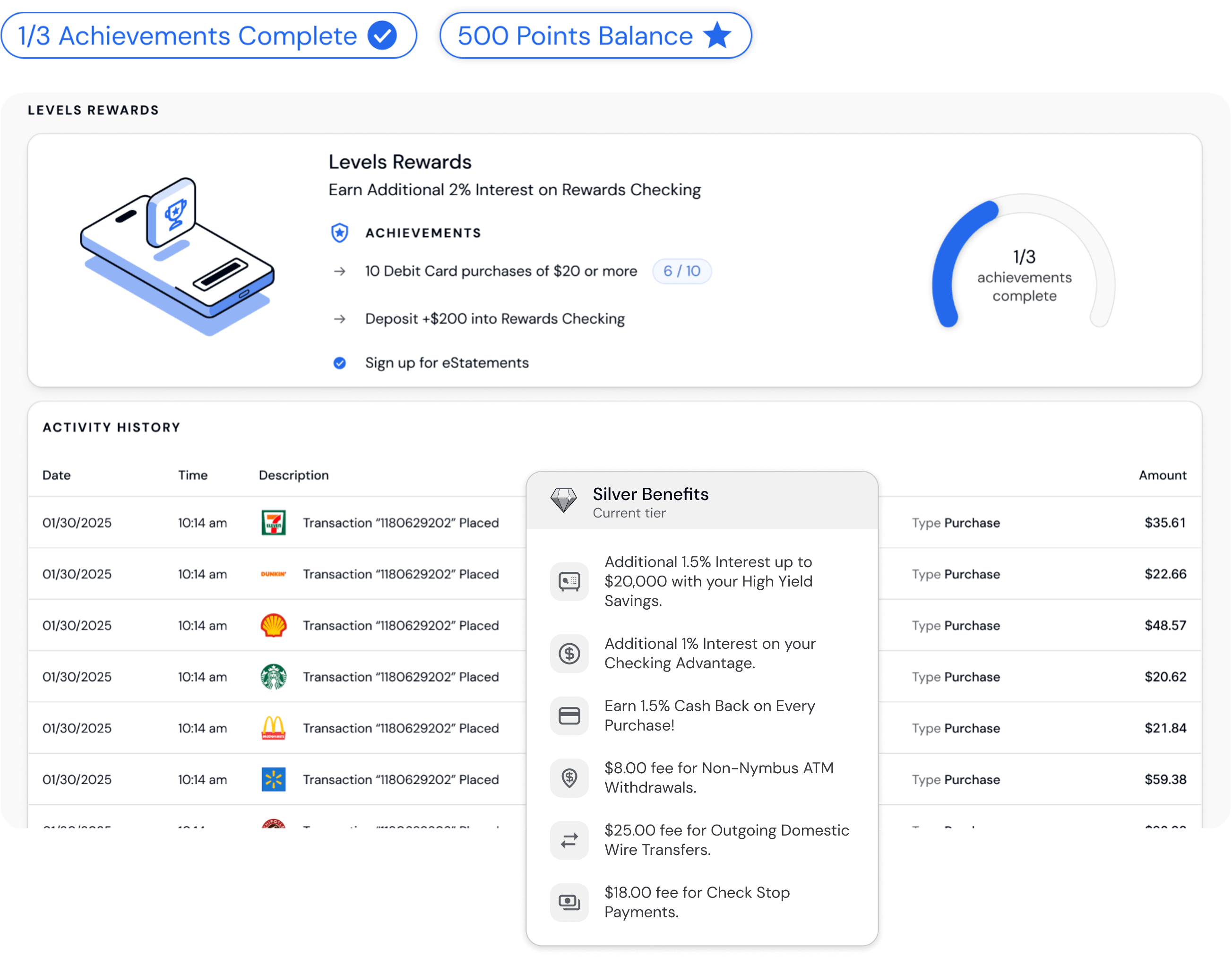Click the Starbucks merchant logo
This screenshot has height=957, width=1232.
(274, 677)
